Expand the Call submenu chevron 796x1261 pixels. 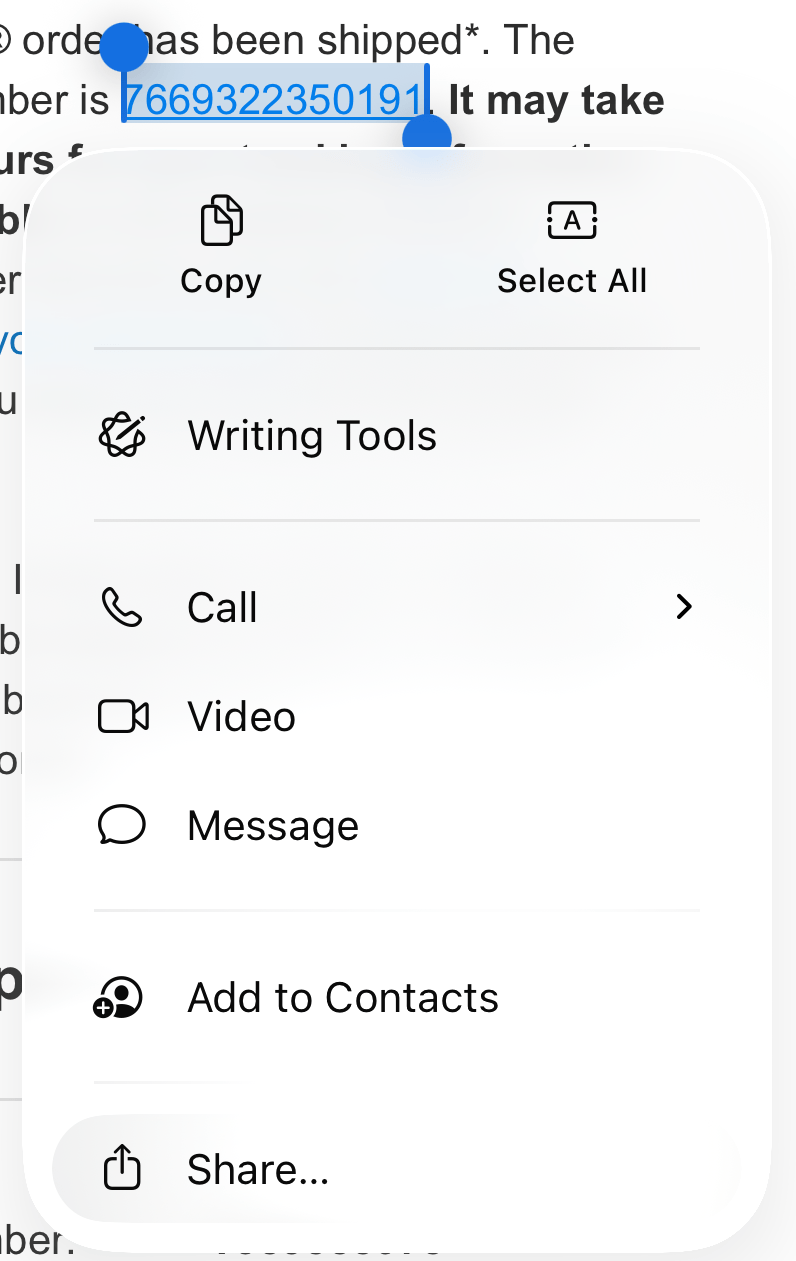684,607
